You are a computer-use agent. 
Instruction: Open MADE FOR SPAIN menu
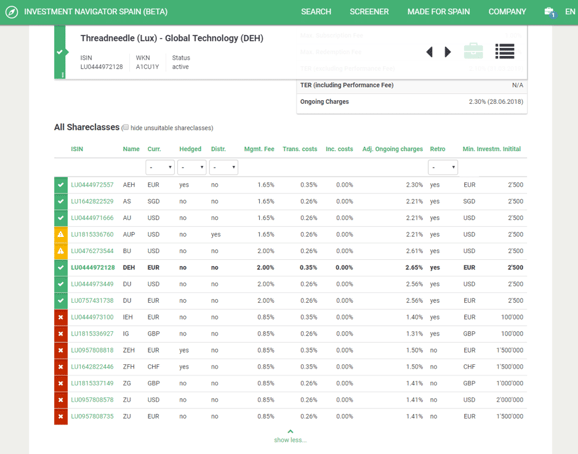[x=438, y=12]
